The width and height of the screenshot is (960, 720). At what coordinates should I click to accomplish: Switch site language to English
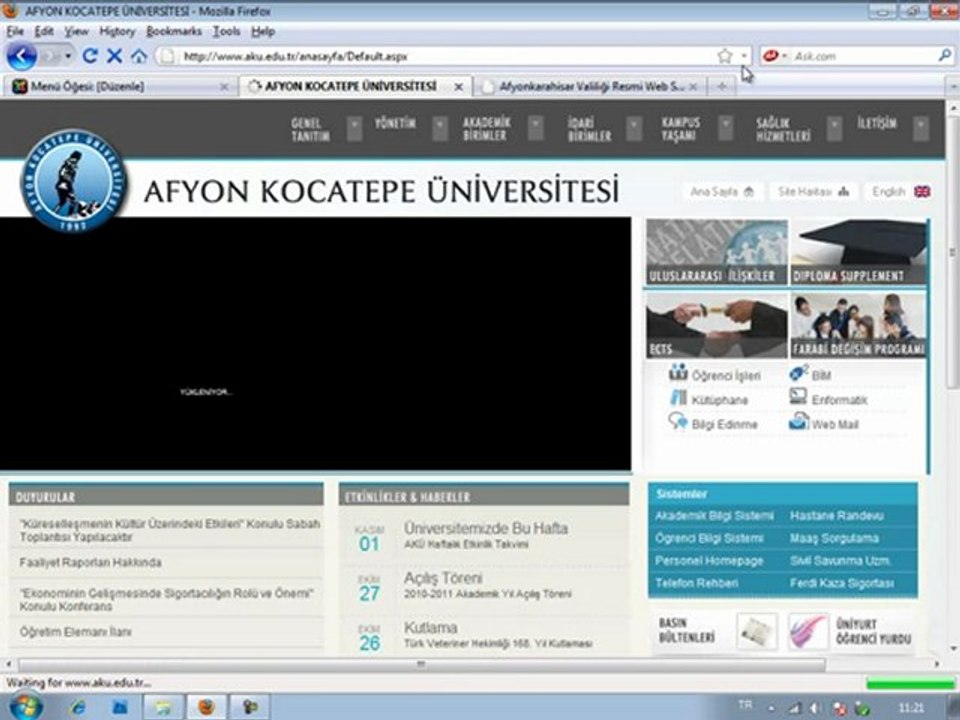click(x=900, y=191)
